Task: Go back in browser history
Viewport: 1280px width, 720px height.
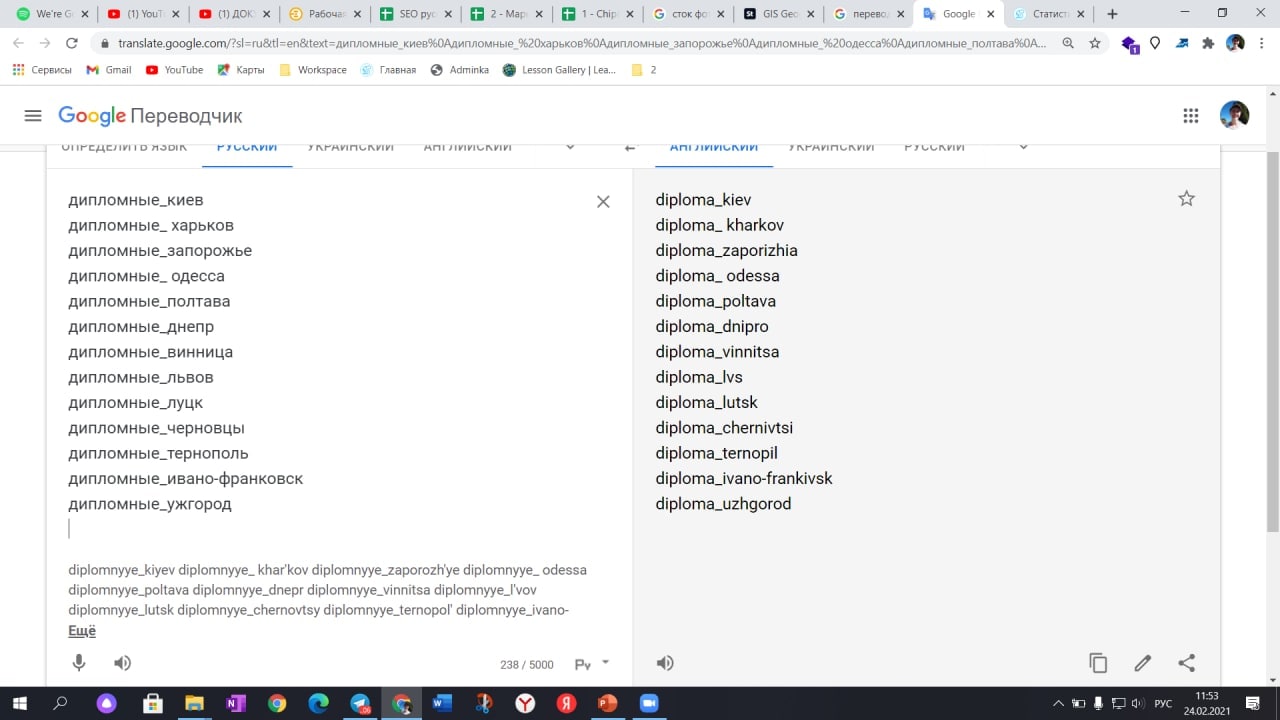Action: 18,44
